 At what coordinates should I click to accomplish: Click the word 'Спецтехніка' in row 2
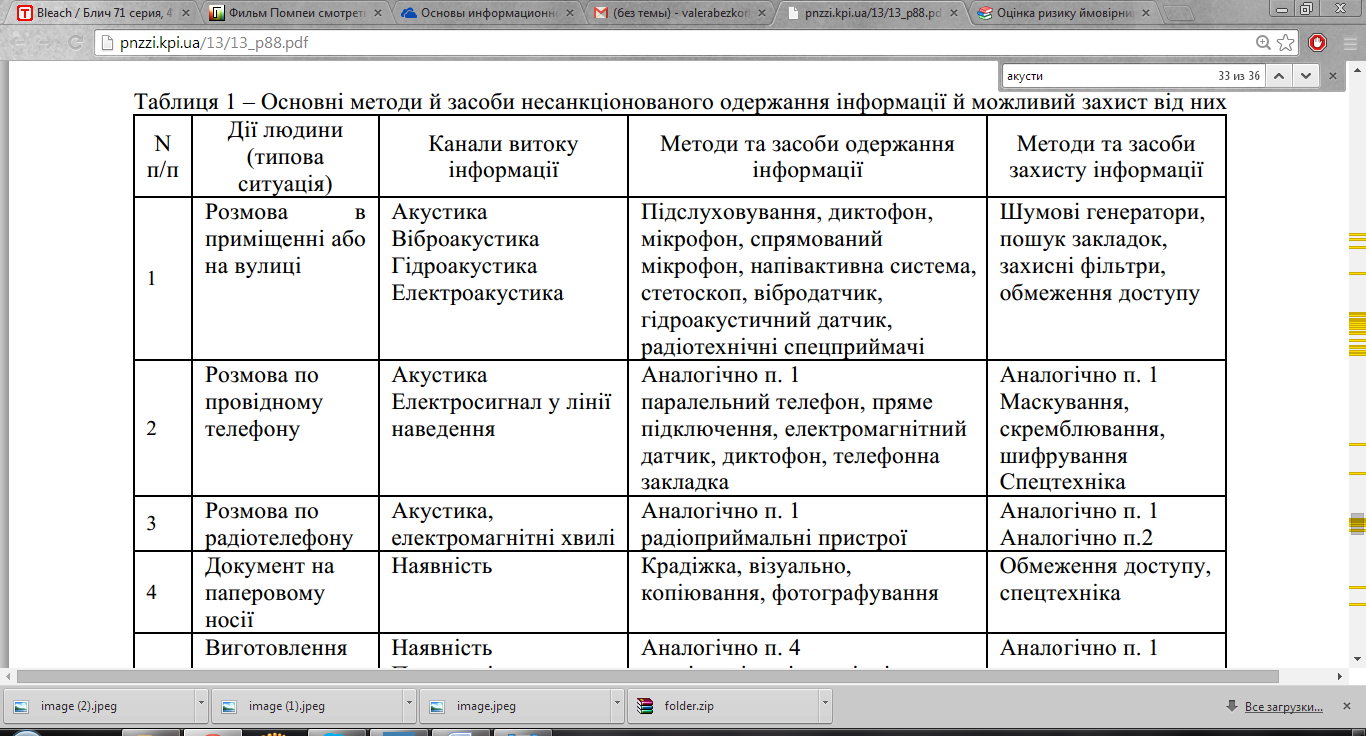point(1062,482)
